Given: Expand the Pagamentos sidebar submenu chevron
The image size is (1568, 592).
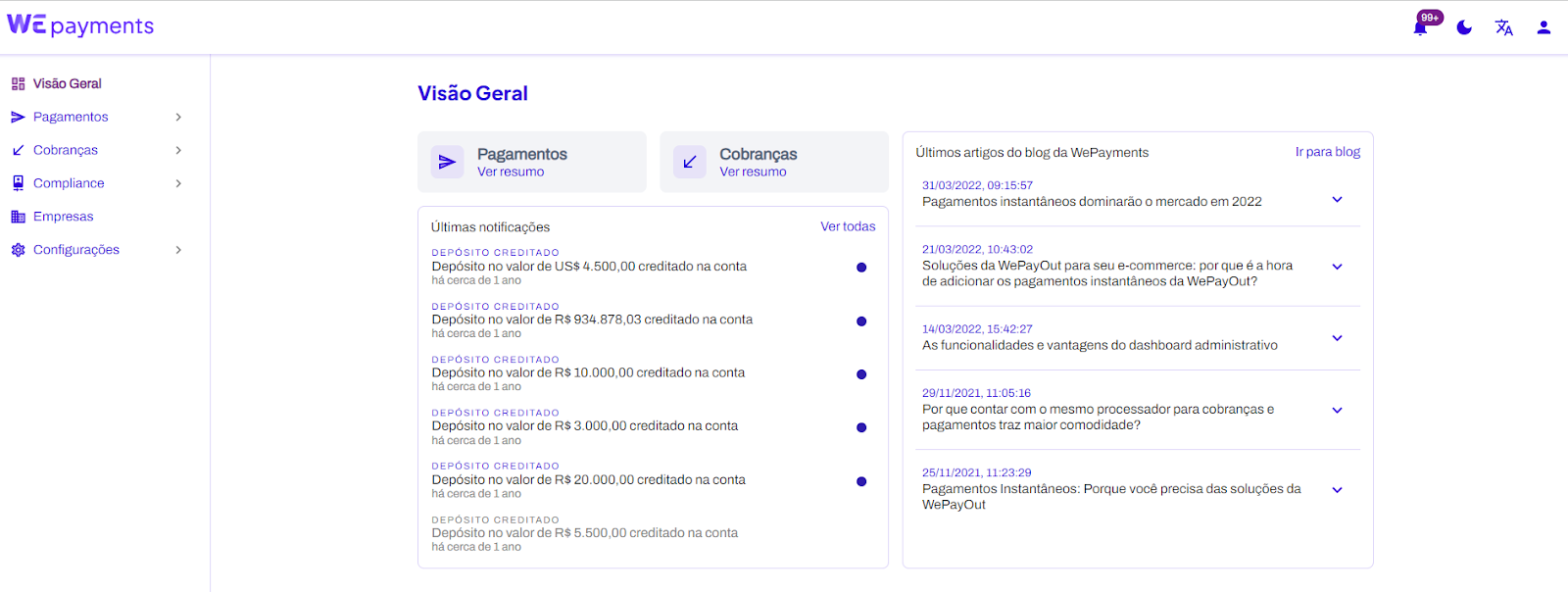Looking at the screenshot, I should pos(178,117).
